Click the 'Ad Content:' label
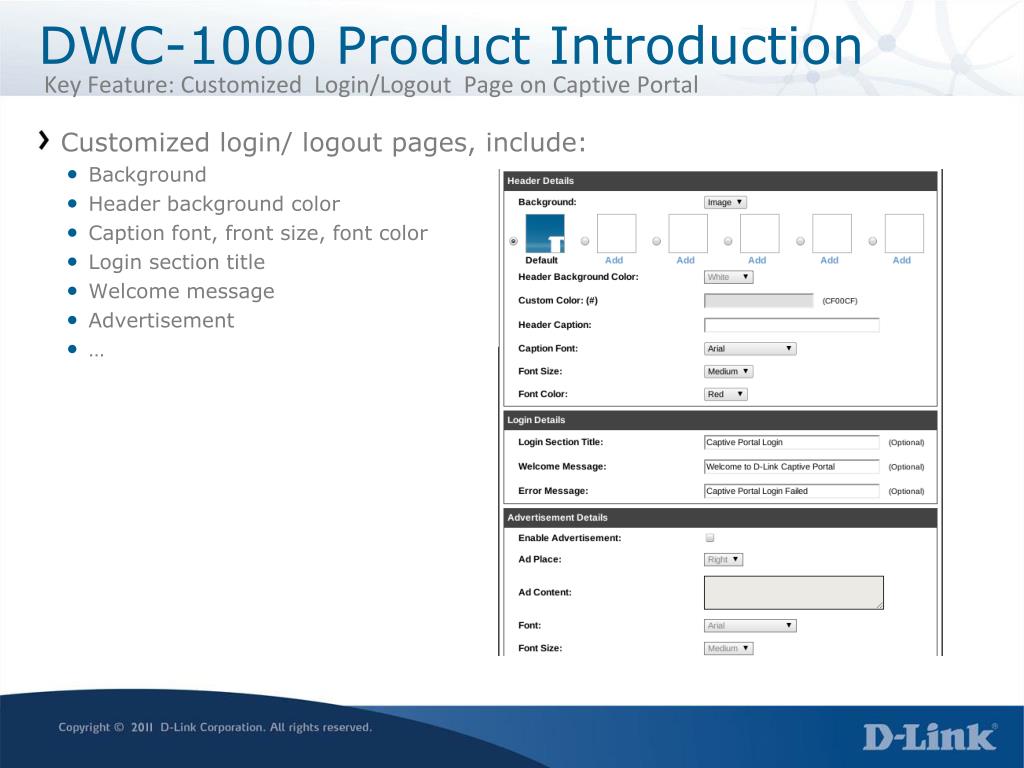The image size is (1024, 768). click(545, 592)
